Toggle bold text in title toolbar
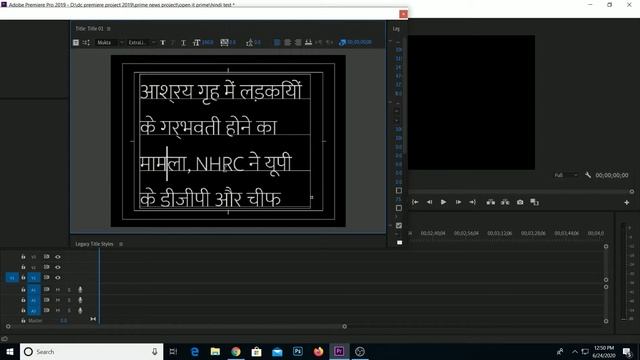This screenshot has height=360, width=640. pyautogui.click(x=163, y=42)
